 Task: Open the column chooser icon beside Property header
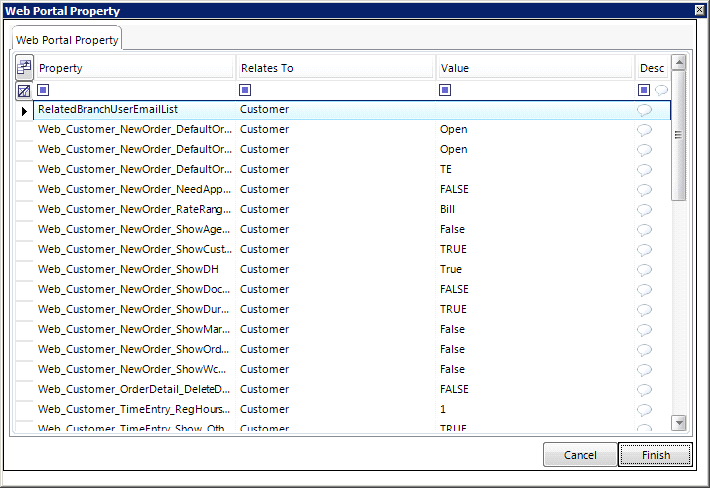click(x=24, y=67)
